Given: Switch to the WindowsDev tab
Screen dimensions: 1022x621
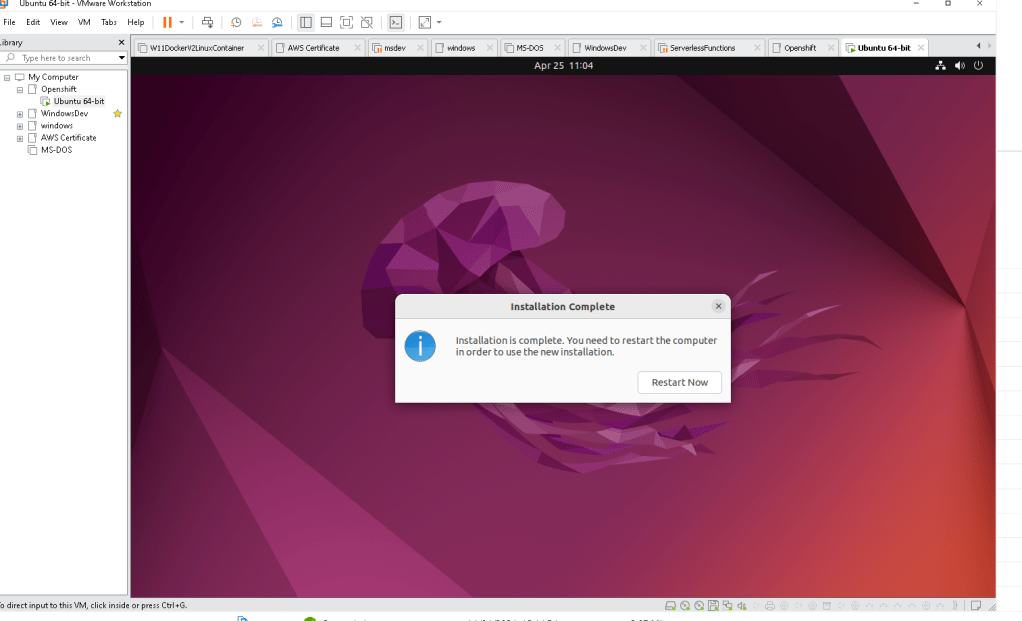Looking at the screenshot, I should tap(605, 48).
